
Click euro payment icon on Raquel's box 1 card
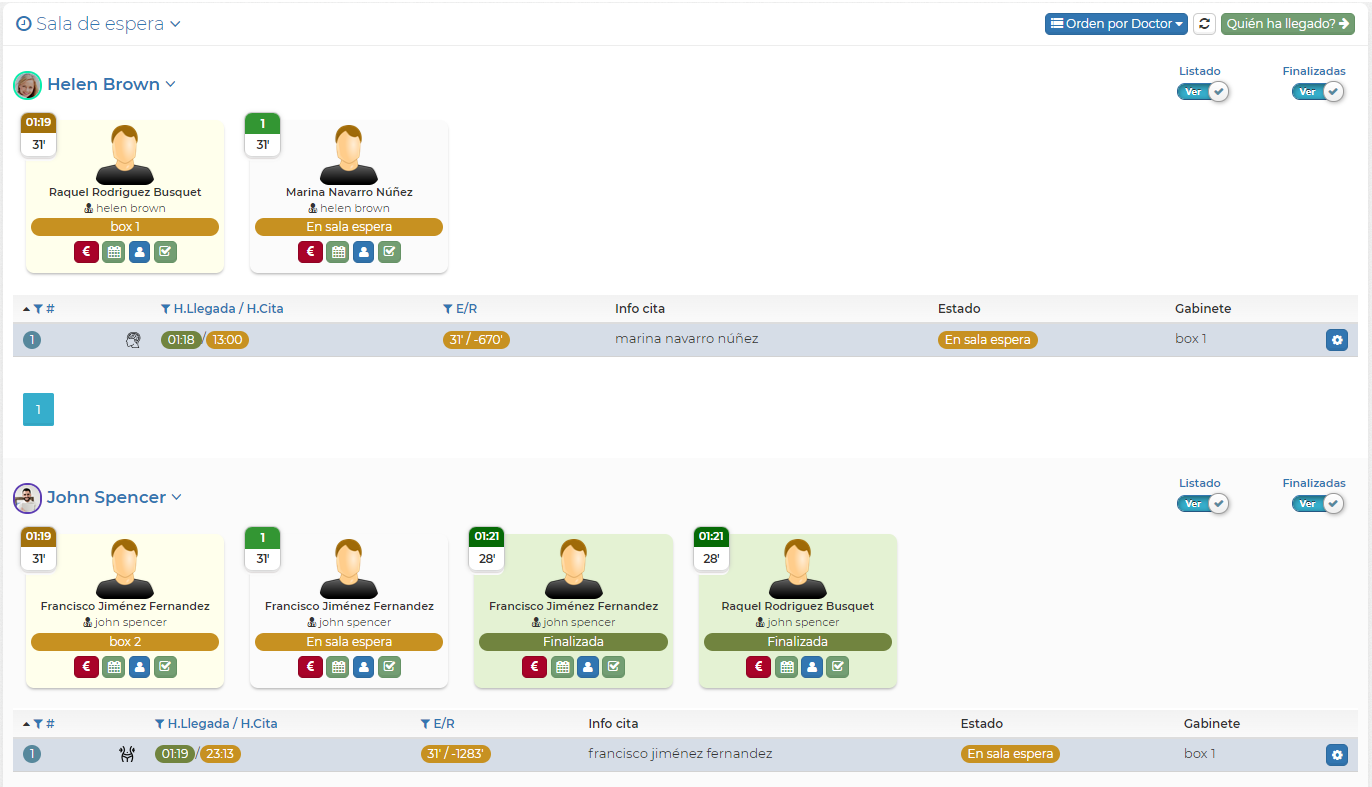coord(86,252)
